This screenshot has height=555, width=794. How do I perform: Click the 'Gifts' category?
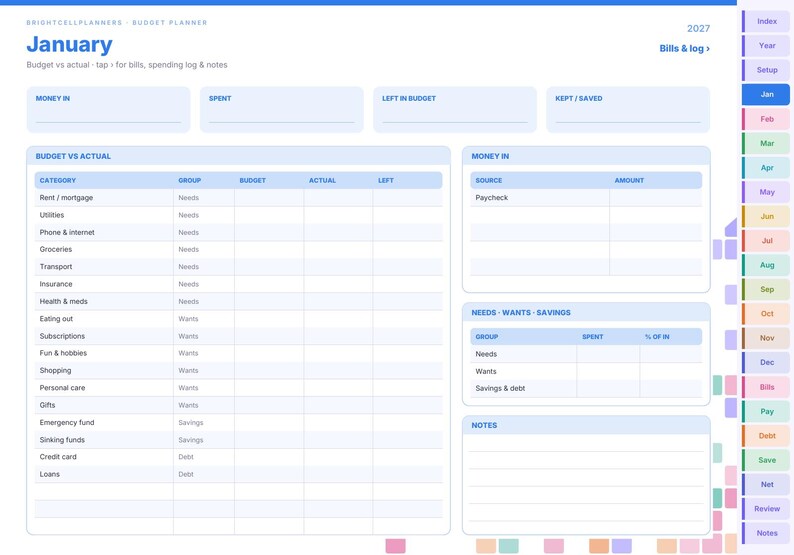[x=47, y=405]
